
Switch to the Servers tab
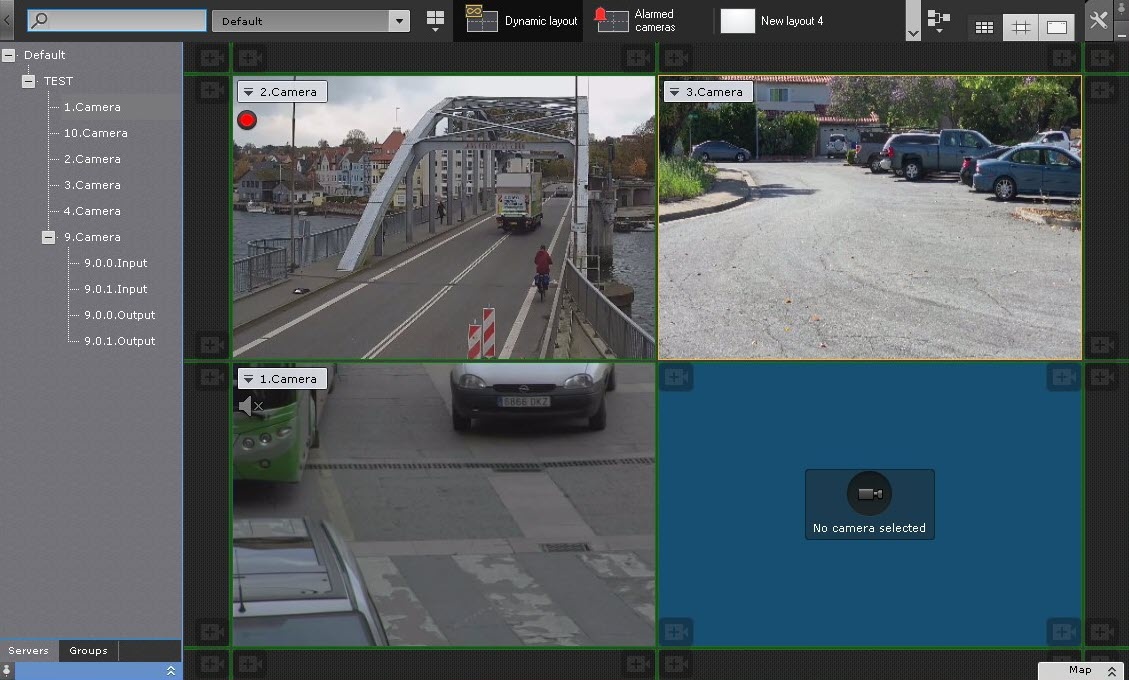[28, 651]
